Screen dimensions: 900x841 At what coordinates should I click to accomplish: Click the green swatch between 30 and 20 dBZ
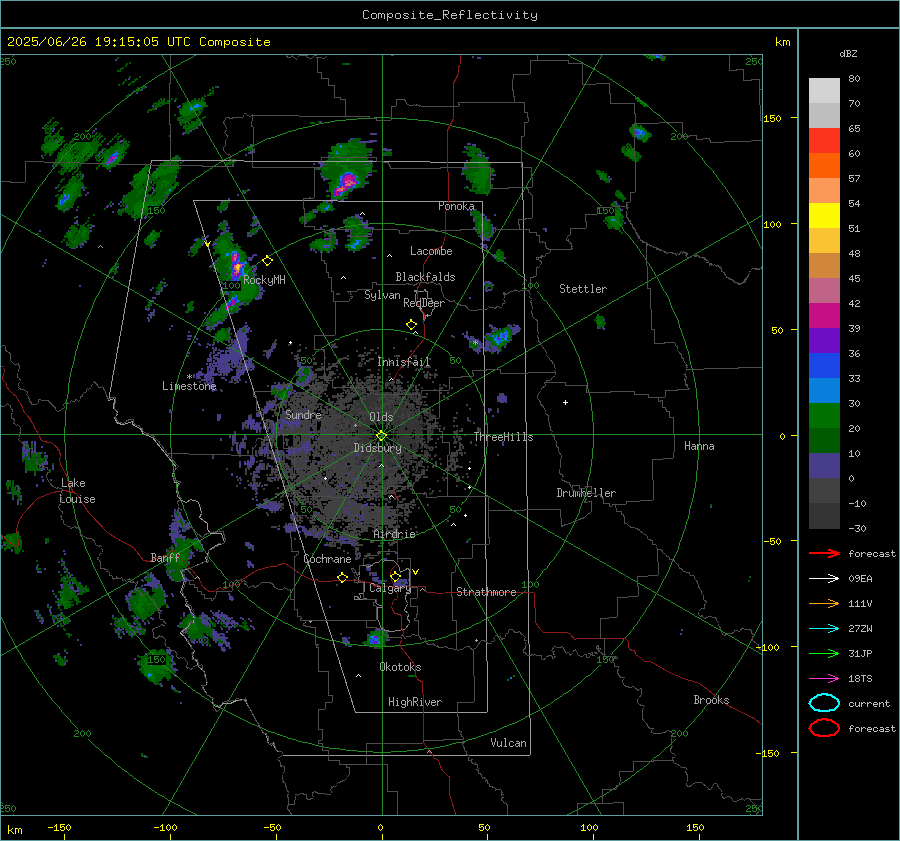(x=824, y=416)
